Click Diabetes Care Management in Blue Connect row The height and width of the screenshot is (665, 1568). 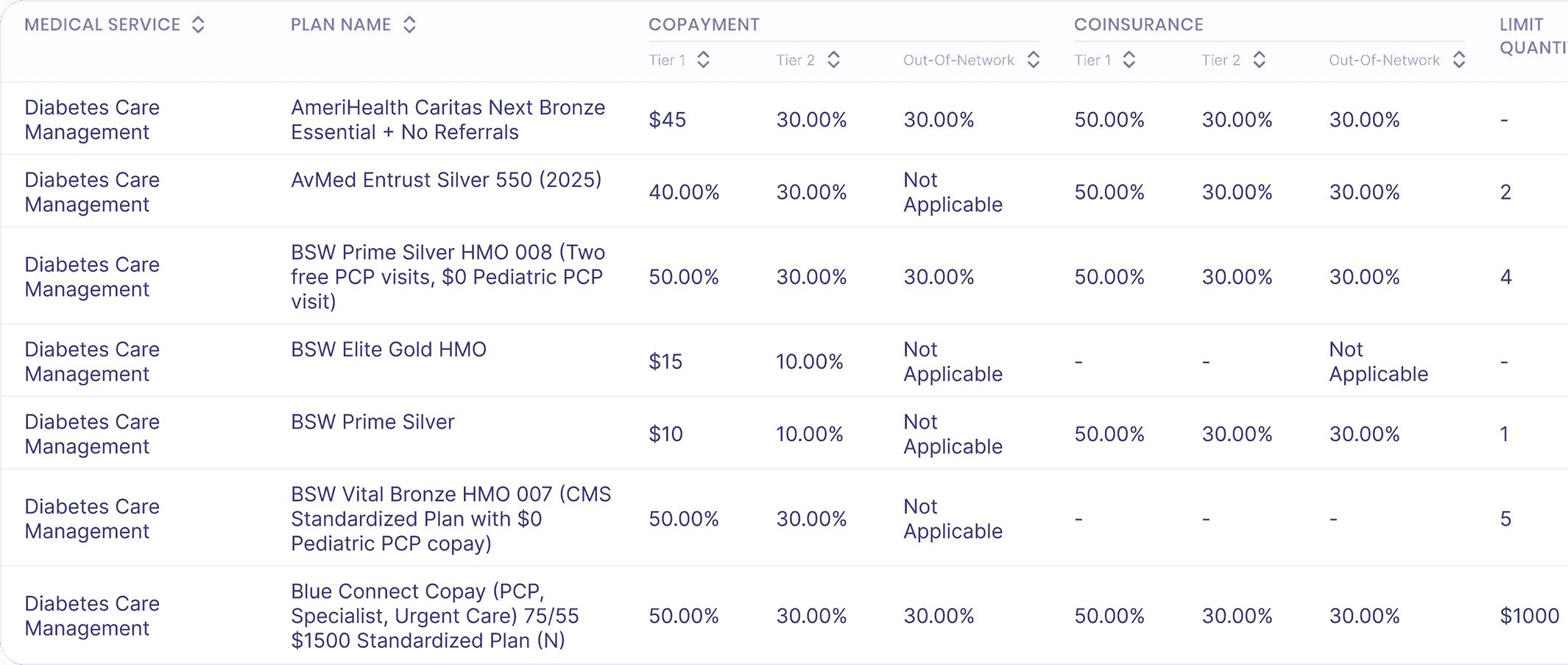92,616
